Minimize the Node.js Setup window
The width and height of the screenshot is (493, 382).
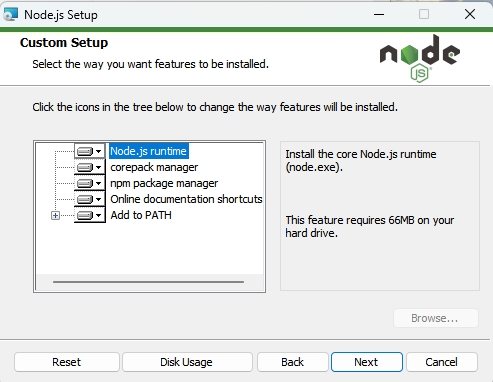(x=379, y=14)
